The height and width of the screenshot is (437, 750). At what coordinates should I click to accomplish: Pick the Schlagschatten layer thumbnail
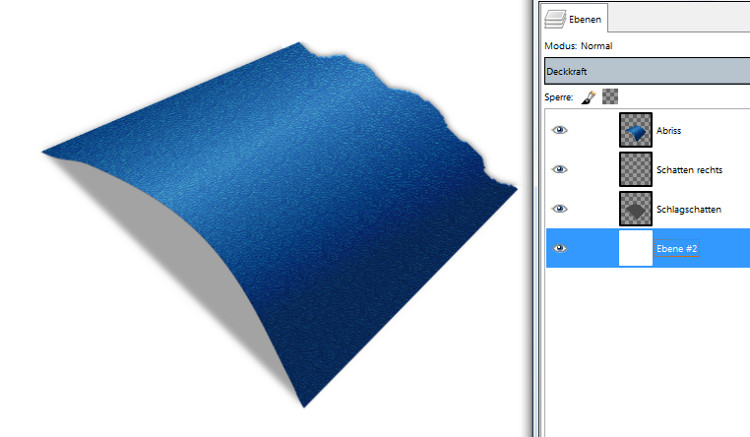(635, 208)
